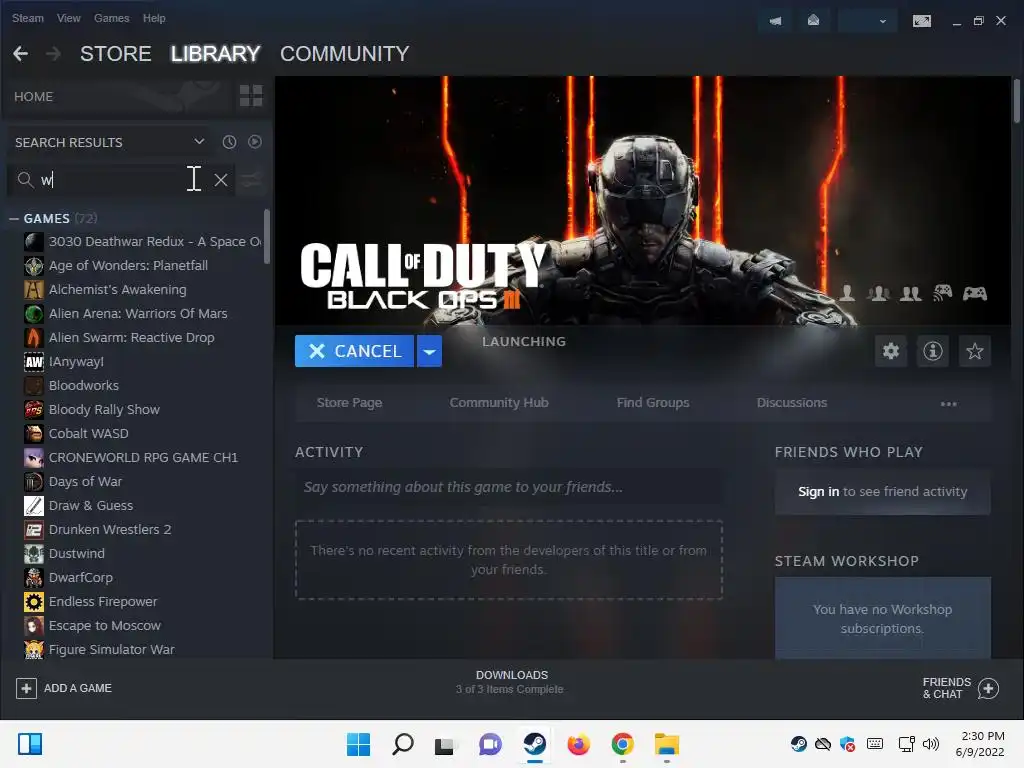Expand the Search Results collection dropdown
The image size is (1024, 768).
[x=199, y=142]
